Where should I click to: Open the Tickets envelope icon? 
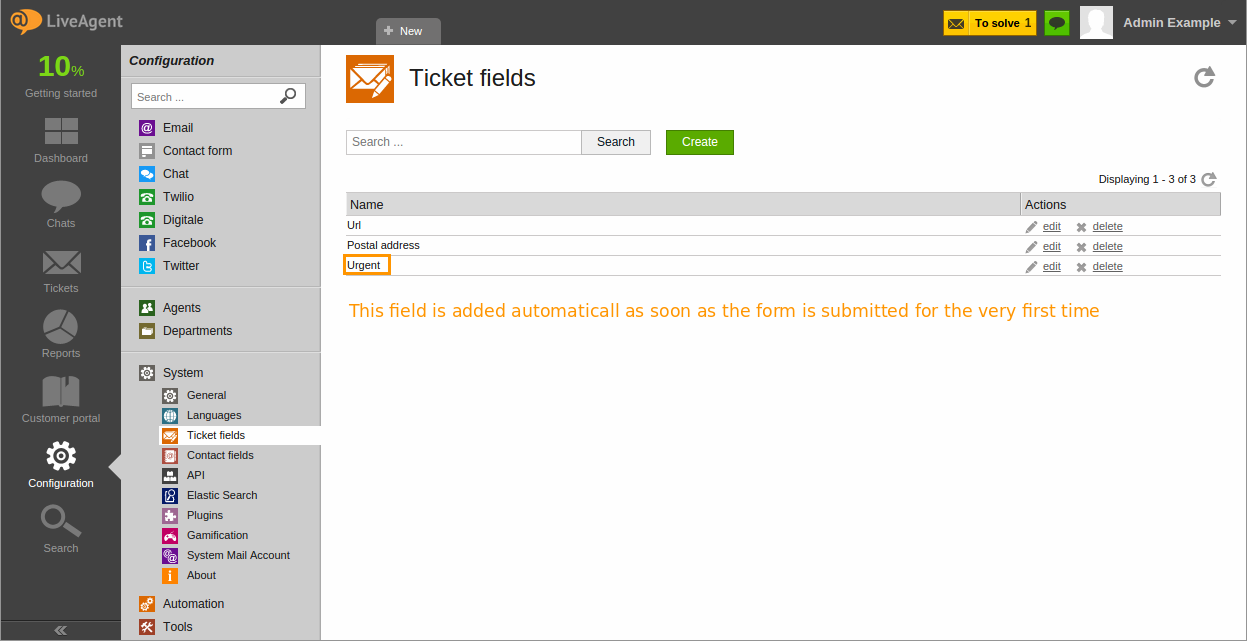click(61, 262)
